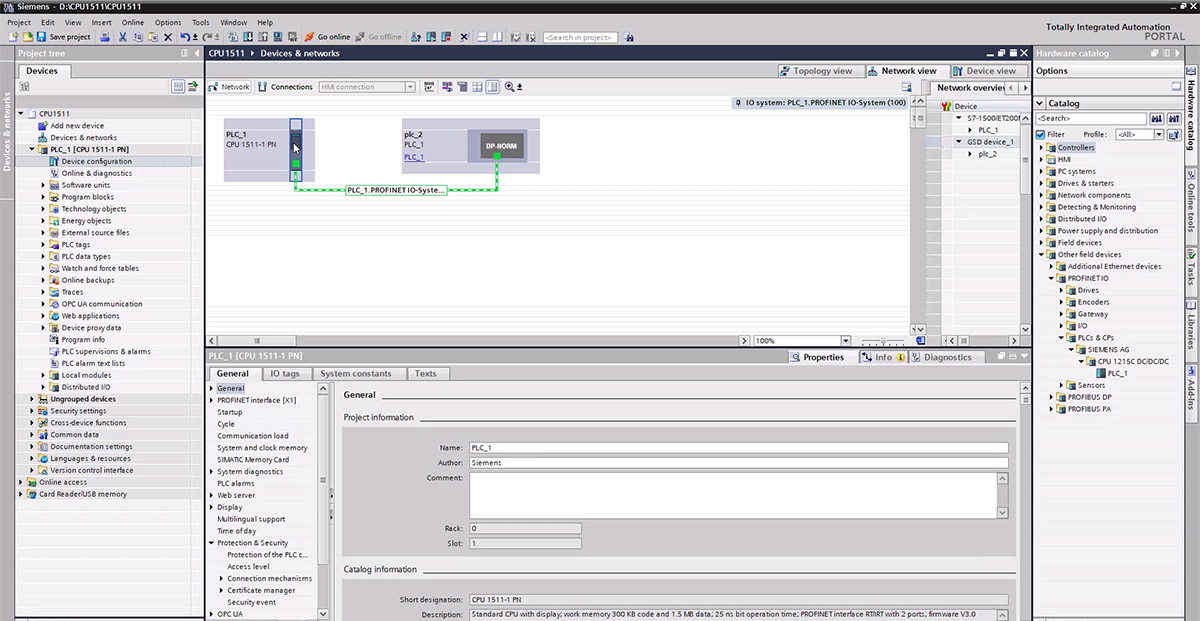Click the Paste icon in the toolbar
1200x621 pixels.
click(153, 37)
